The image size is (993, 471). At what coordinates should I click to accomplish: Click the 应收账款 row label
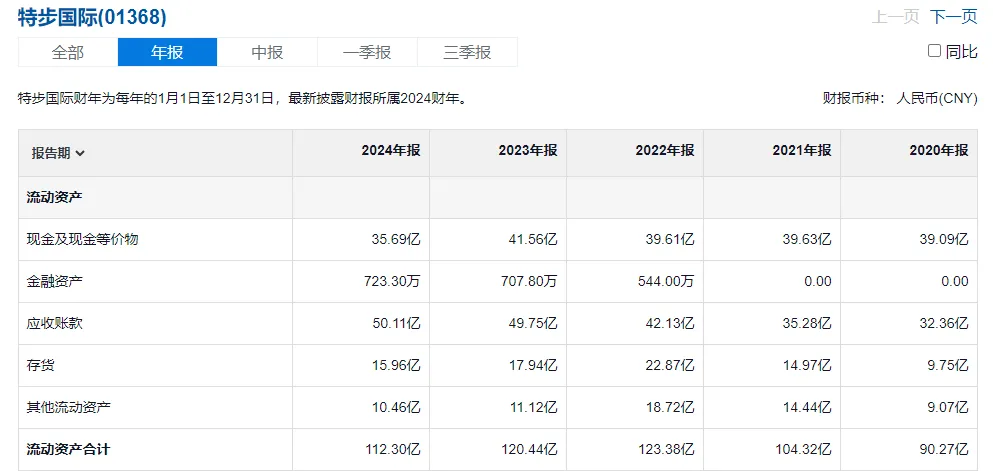[54, 323]
